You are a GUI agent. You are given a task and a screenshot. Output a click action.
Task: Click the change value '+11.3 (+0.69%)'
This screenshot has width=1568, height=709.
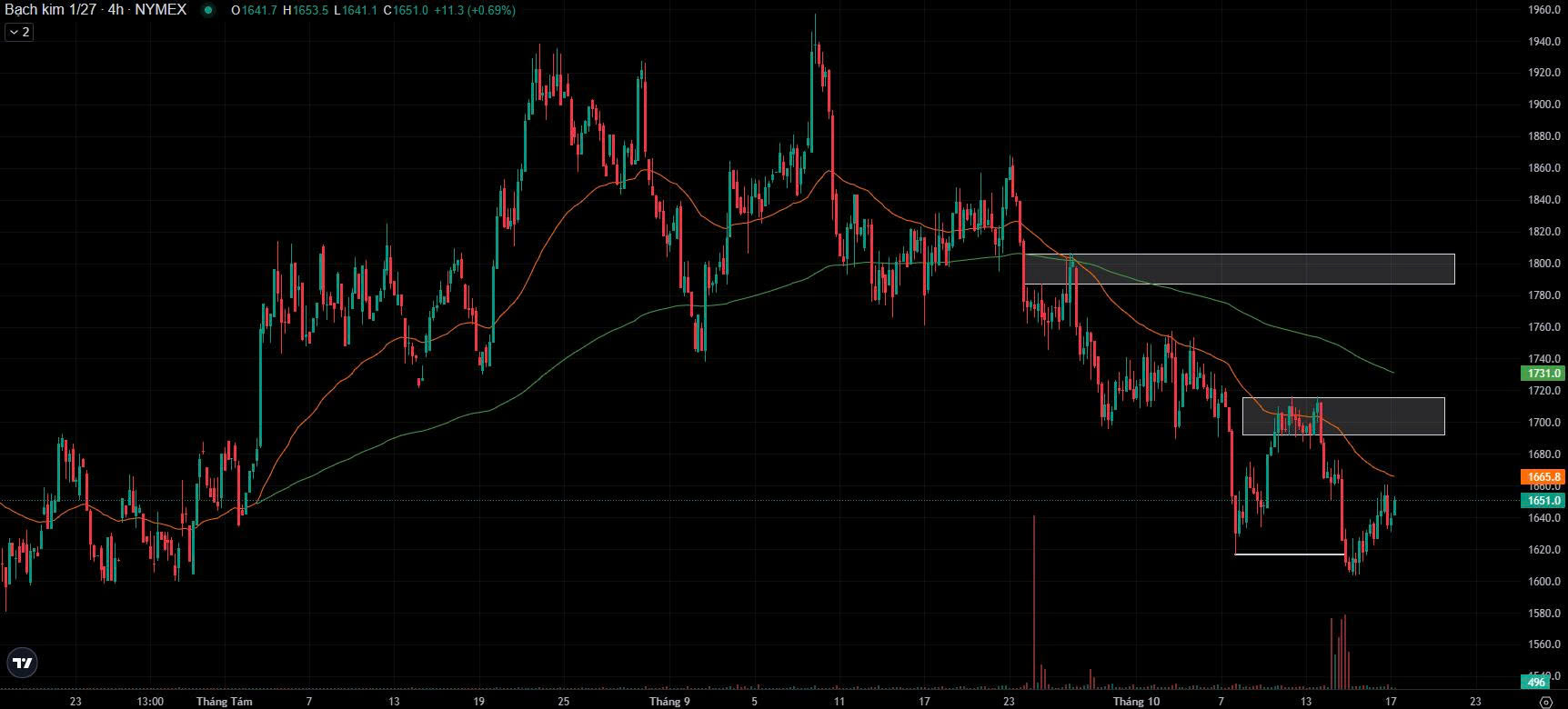(x=474, y=10)
